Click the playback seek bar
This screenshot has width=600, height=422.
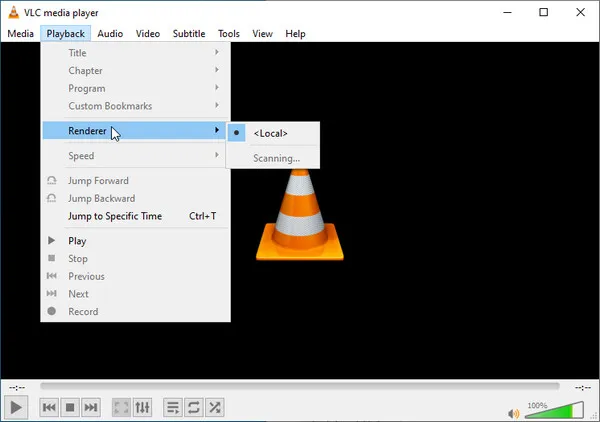pyautogui.click(x=300, y=386)
